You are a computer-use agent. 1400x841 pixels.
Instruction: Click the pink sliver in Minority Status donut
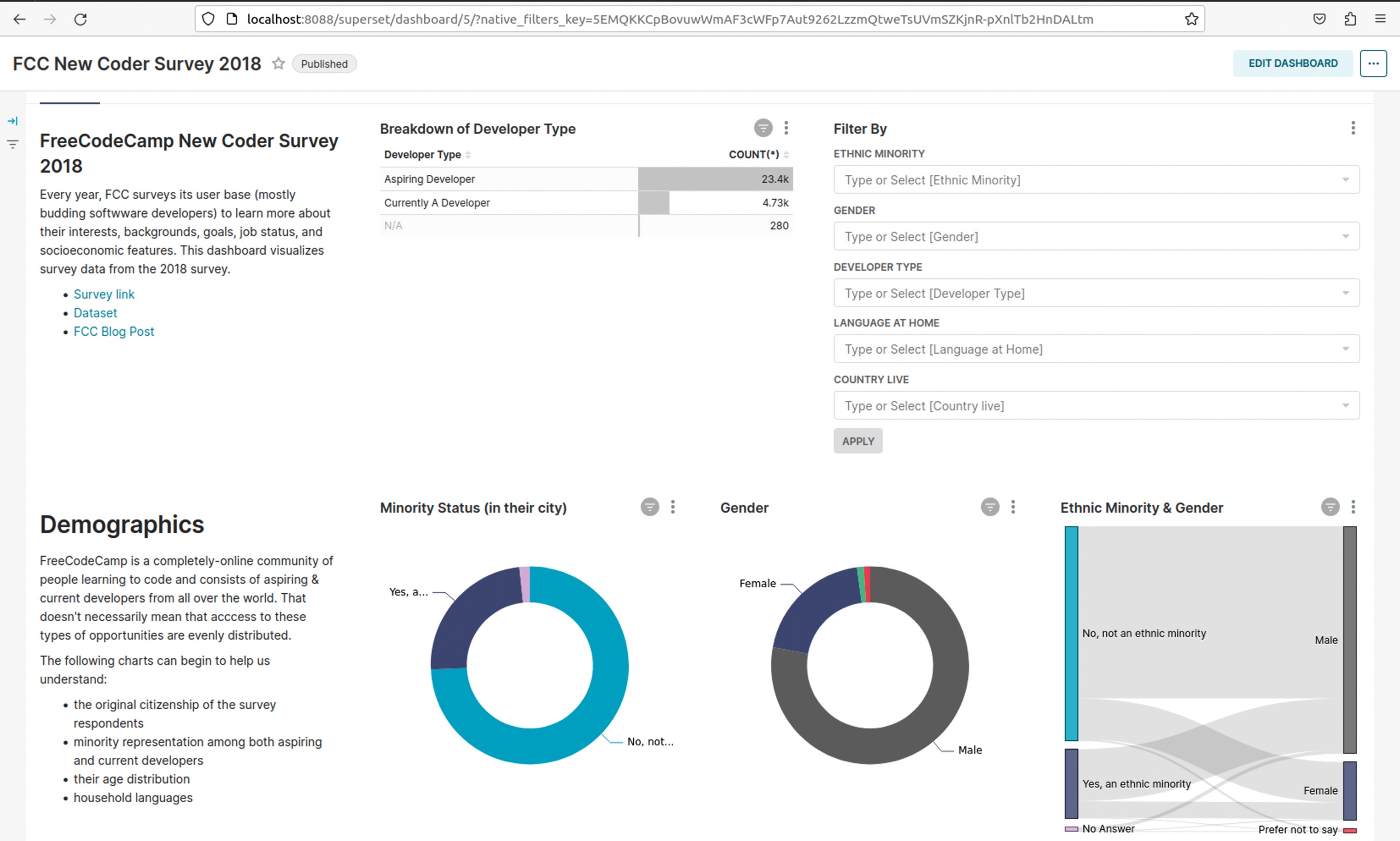526,585
